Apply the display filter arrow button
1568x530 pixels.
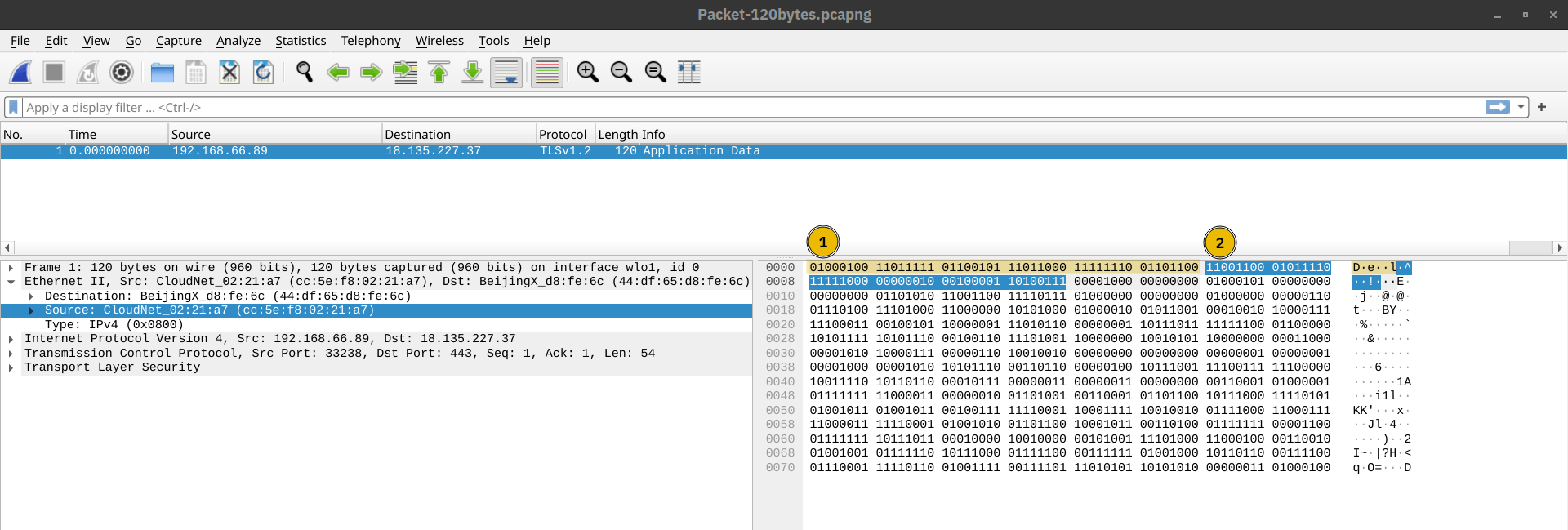(x=1497, y=107)
